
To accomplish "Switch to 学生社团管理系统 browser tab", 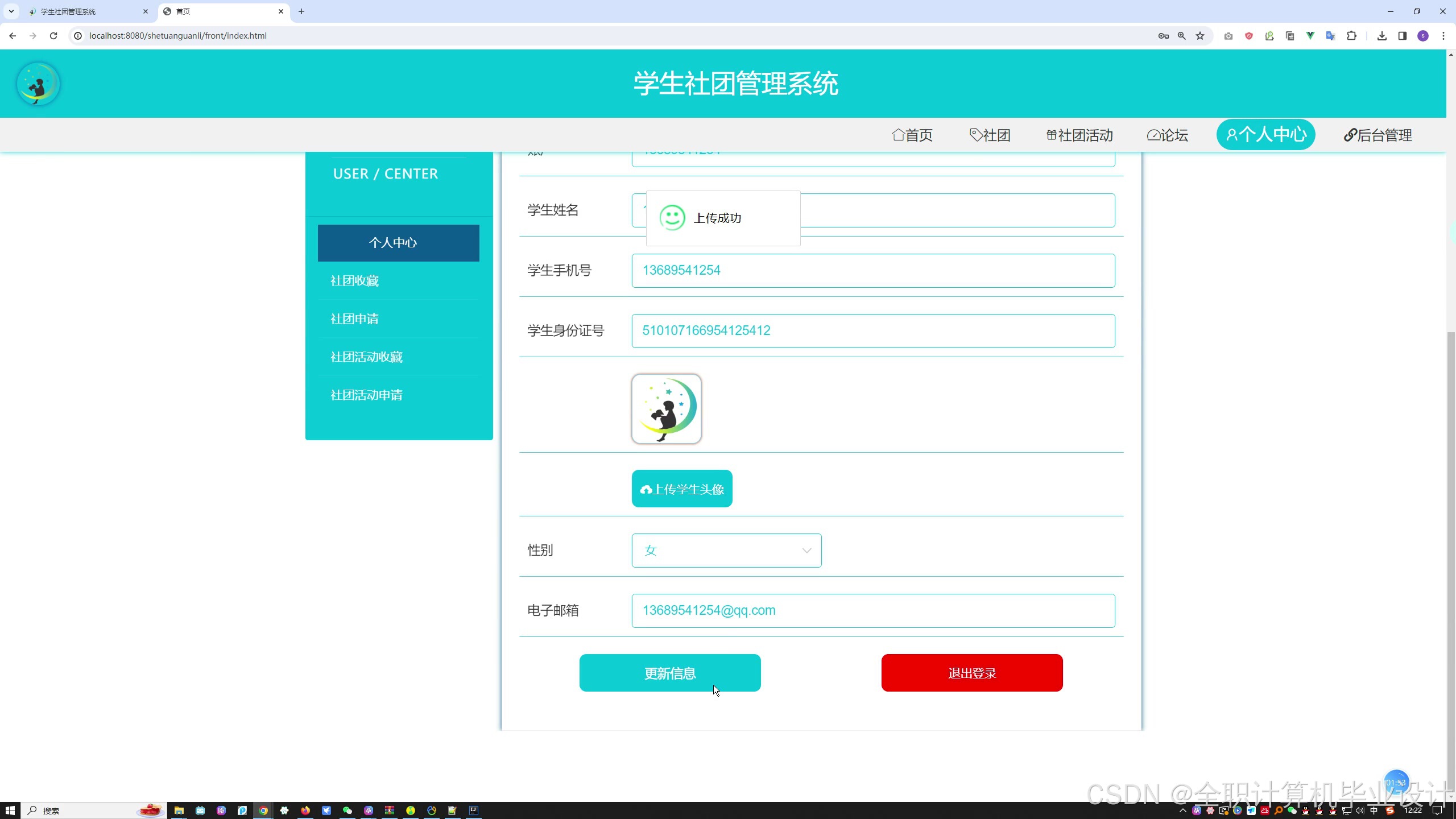I will tap(85, 11).
